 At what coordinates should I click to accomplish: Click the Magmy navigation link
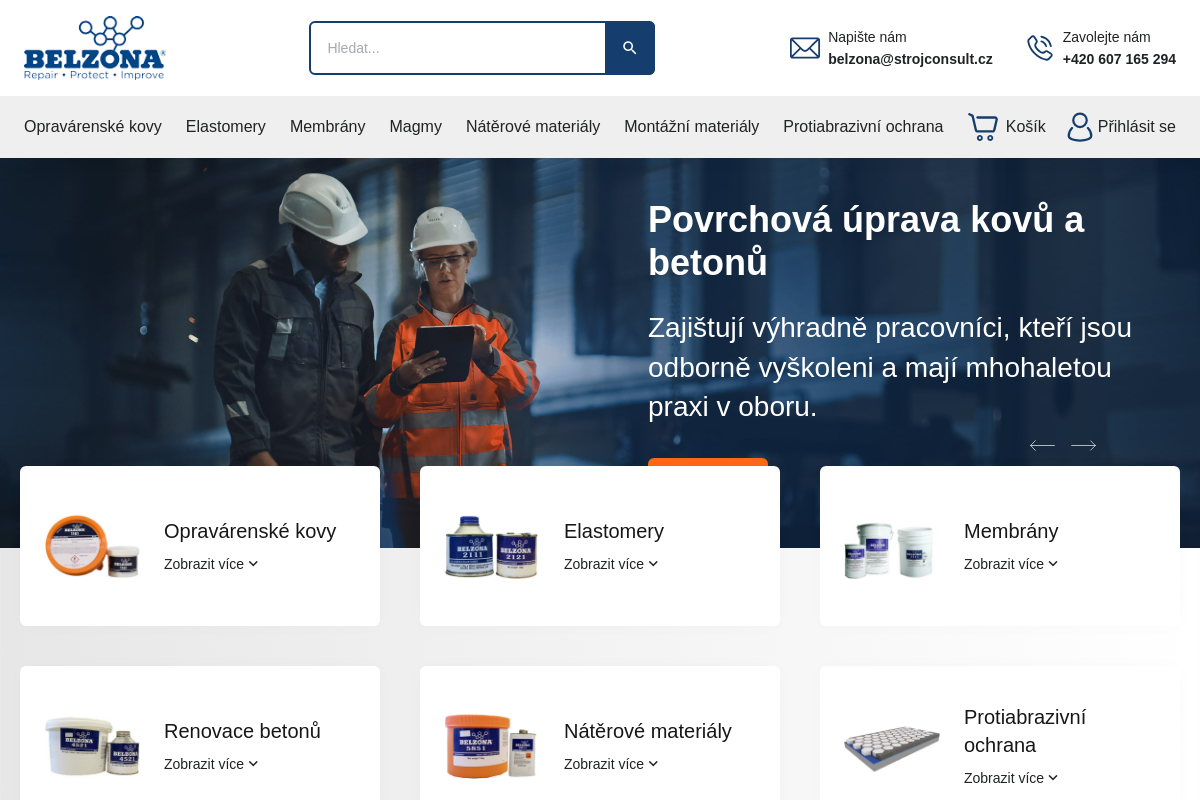tap(415, 126)
